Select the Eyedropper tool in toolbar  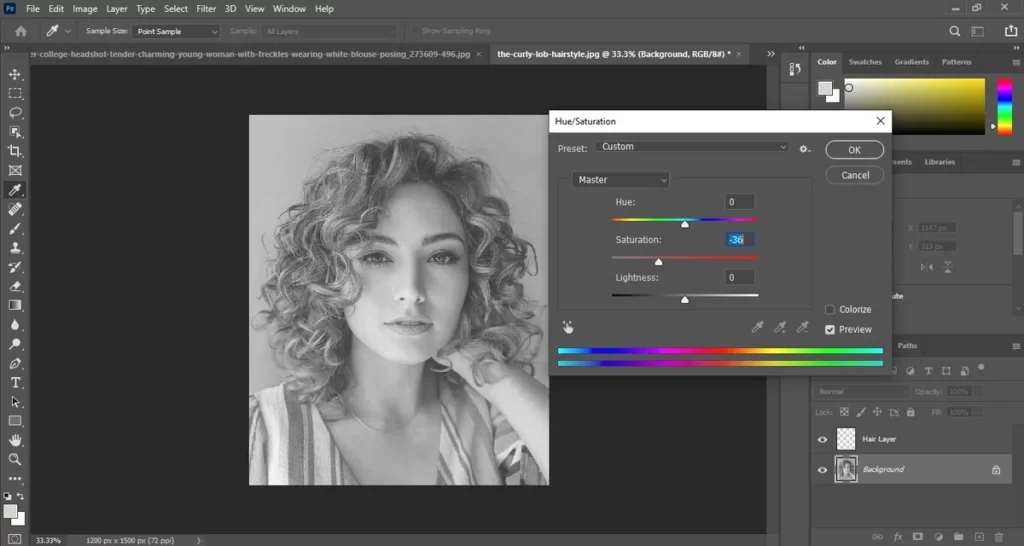coord(15,190)
